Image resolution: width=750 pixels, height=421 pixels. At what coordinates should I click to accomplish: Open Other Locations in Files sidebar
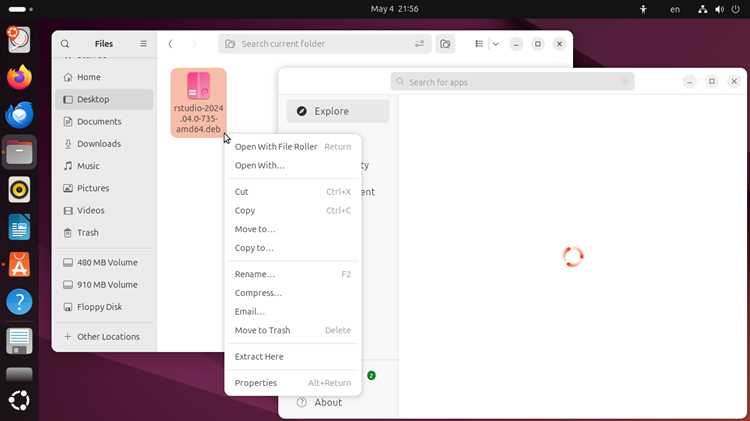point(104,337)
